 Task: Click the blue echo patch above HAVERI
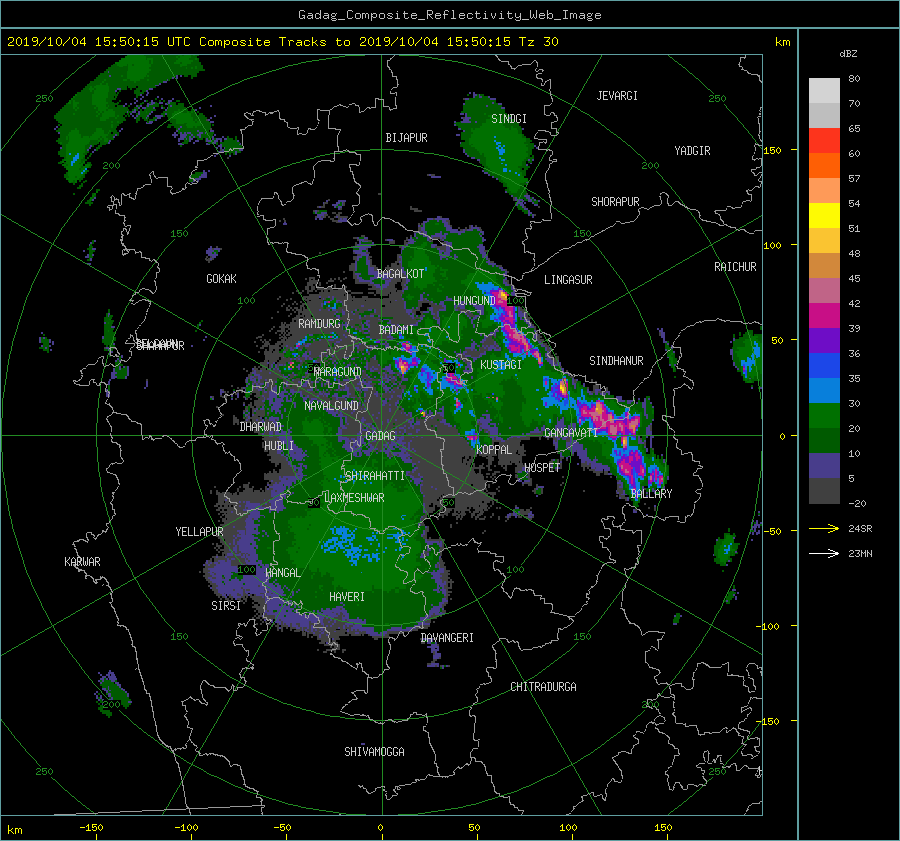coord(350,544)
